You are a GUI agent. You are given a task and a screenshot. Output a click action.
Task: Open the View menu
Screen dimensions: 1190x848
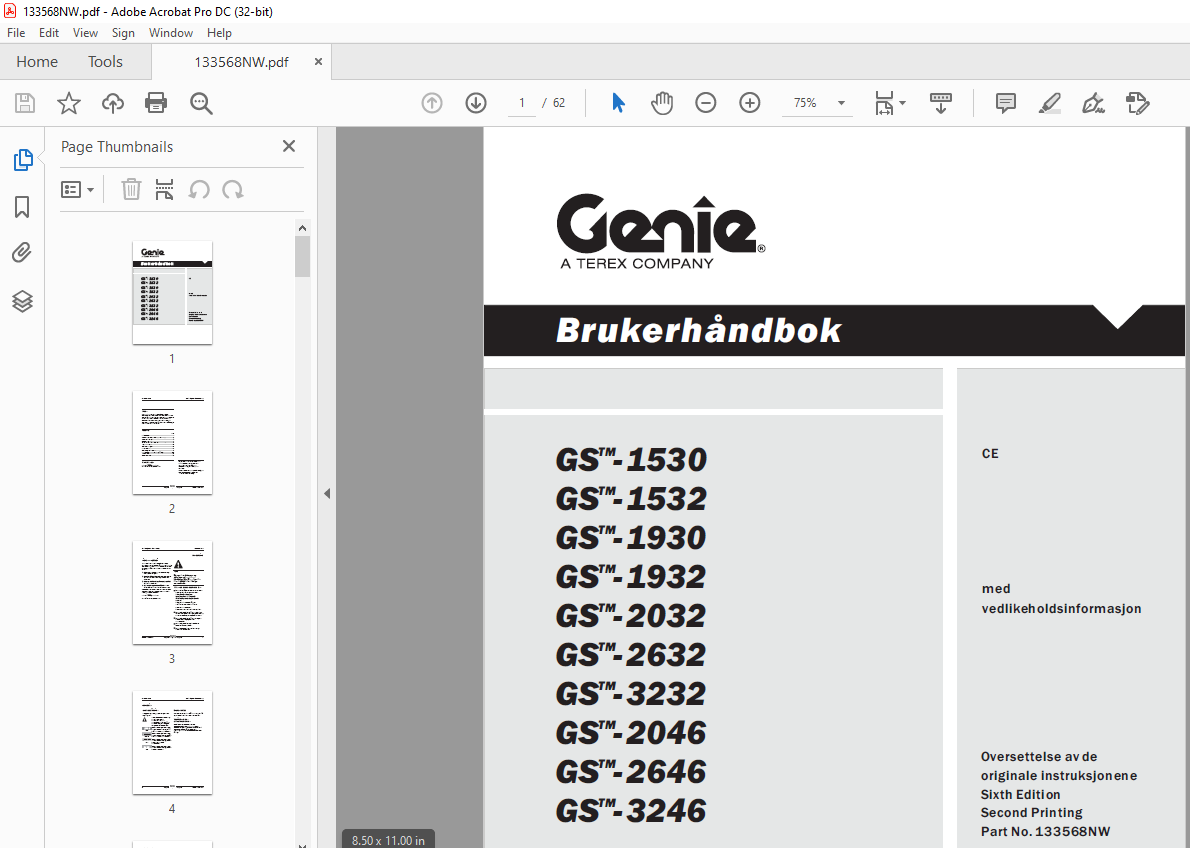85,33
